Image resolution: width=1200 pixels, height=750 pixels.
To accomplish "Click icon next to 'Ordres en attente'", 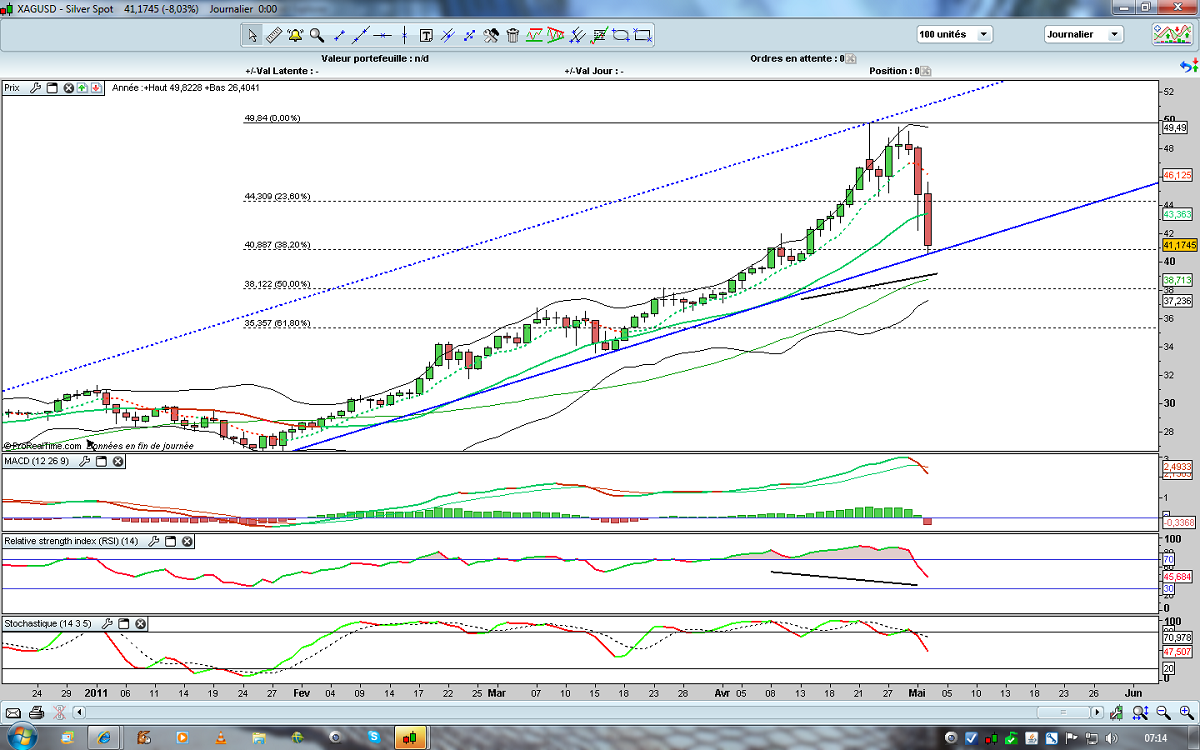I will pos(851,58).
